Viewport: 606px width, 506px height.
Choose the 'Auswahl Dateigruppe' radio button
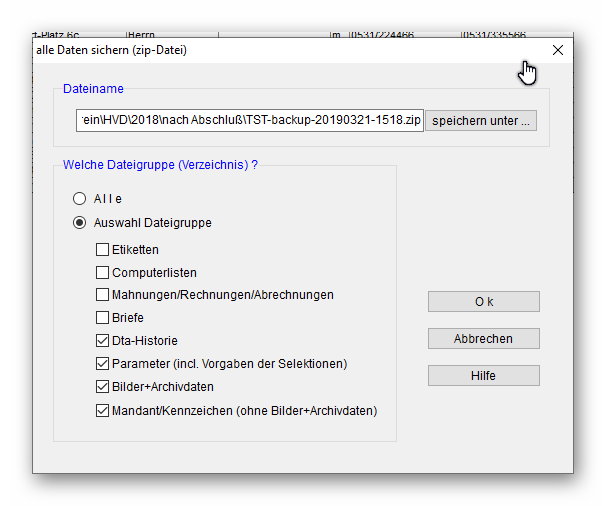pos(79,223)
